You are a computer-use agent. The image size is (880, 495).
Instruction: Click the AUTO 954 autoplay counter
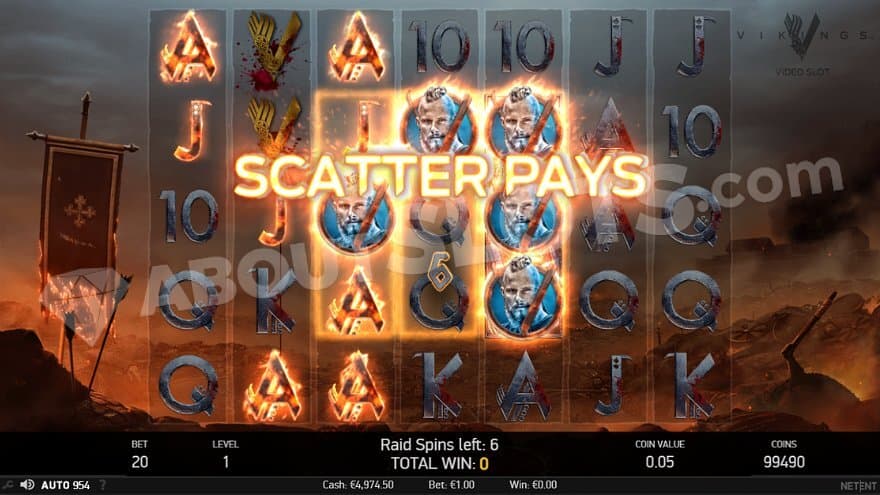click(65, 485)
